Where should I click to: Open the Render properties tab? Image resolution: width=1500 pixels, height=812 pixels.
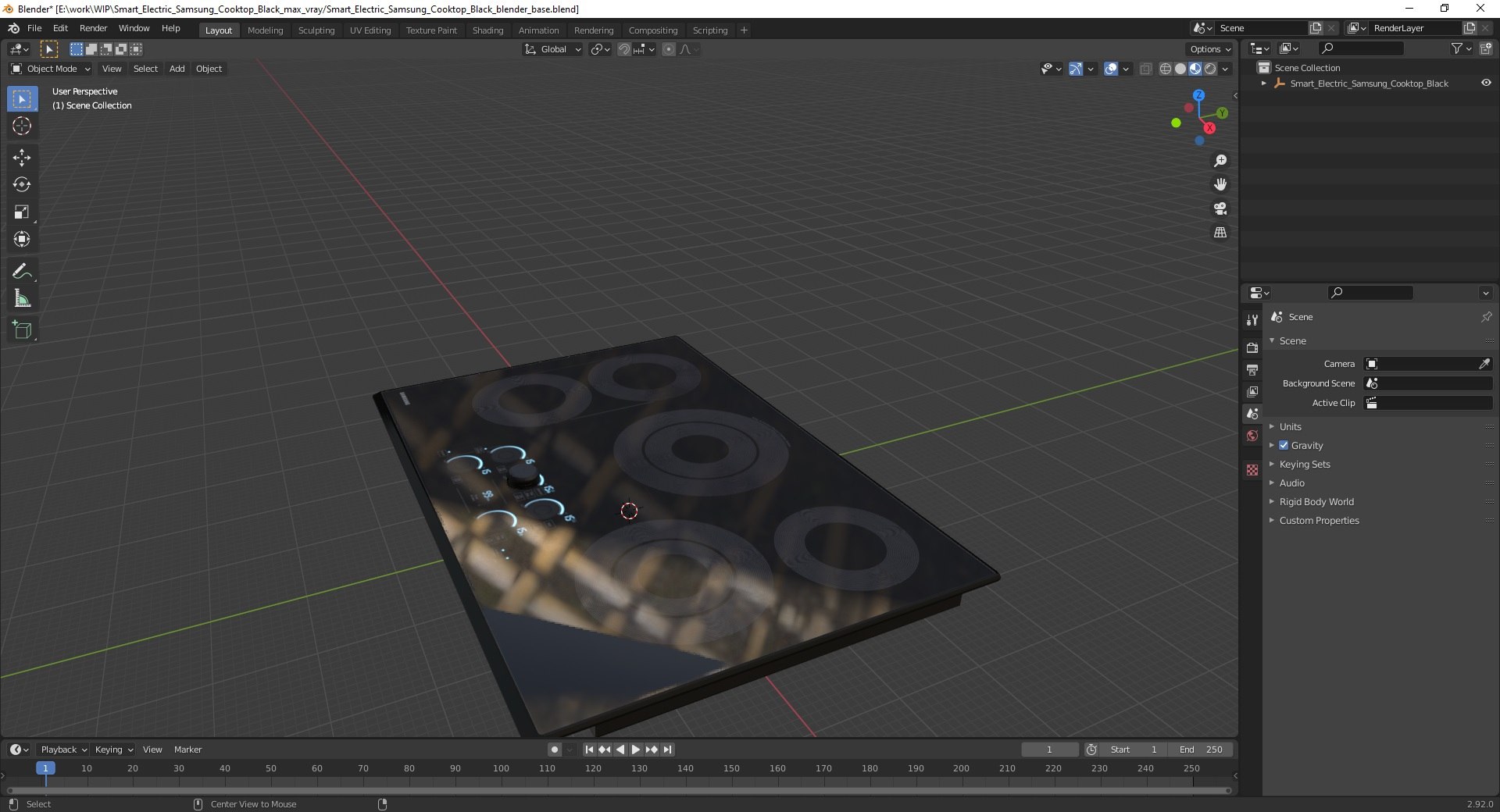click(1252, 347)
